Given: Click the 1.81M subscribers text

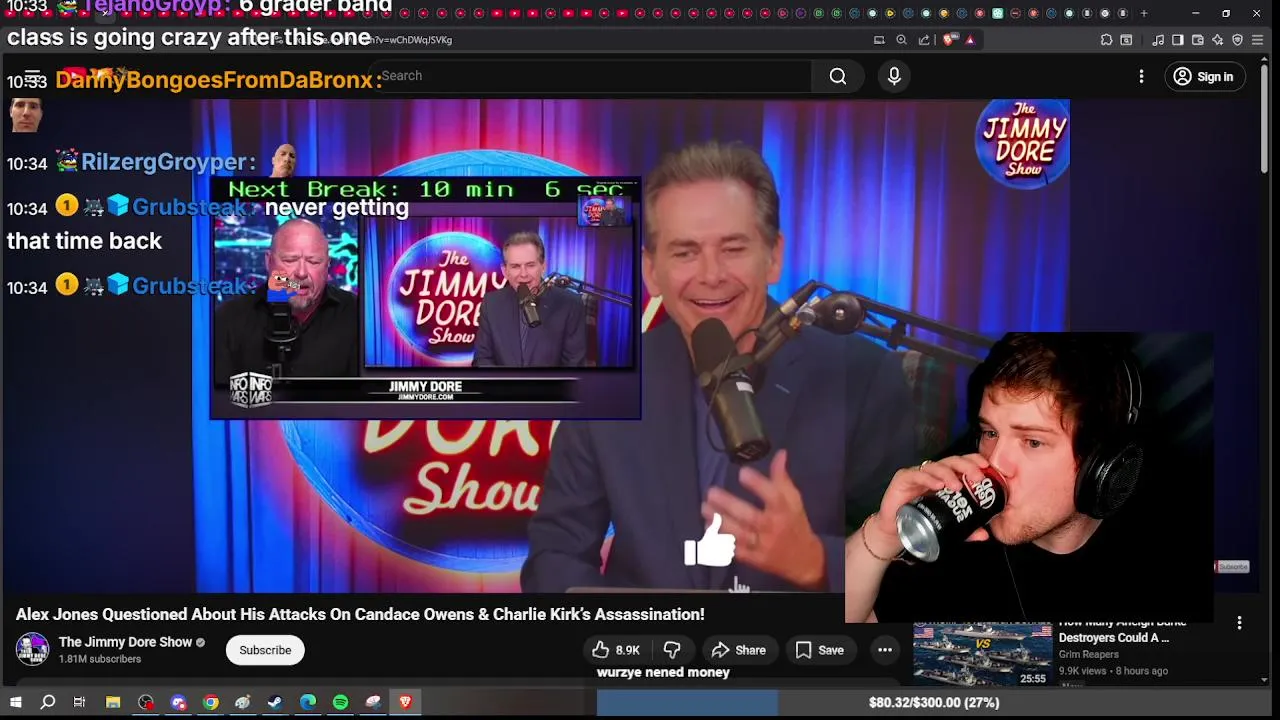Looking at the screenshot, I should click(x=99, y=659).
